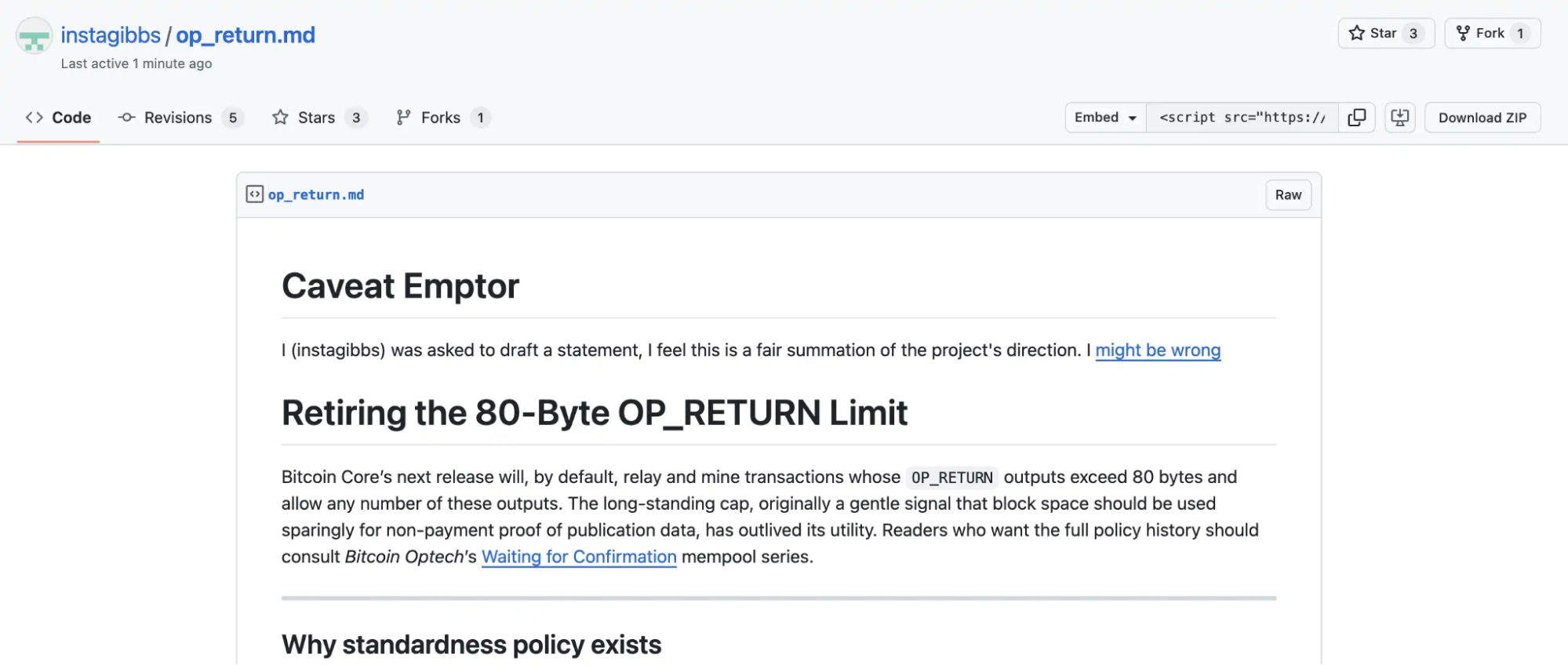Open the Embed dropdown menu
The image size is (1568, 665).
[x=1105, y=118]
